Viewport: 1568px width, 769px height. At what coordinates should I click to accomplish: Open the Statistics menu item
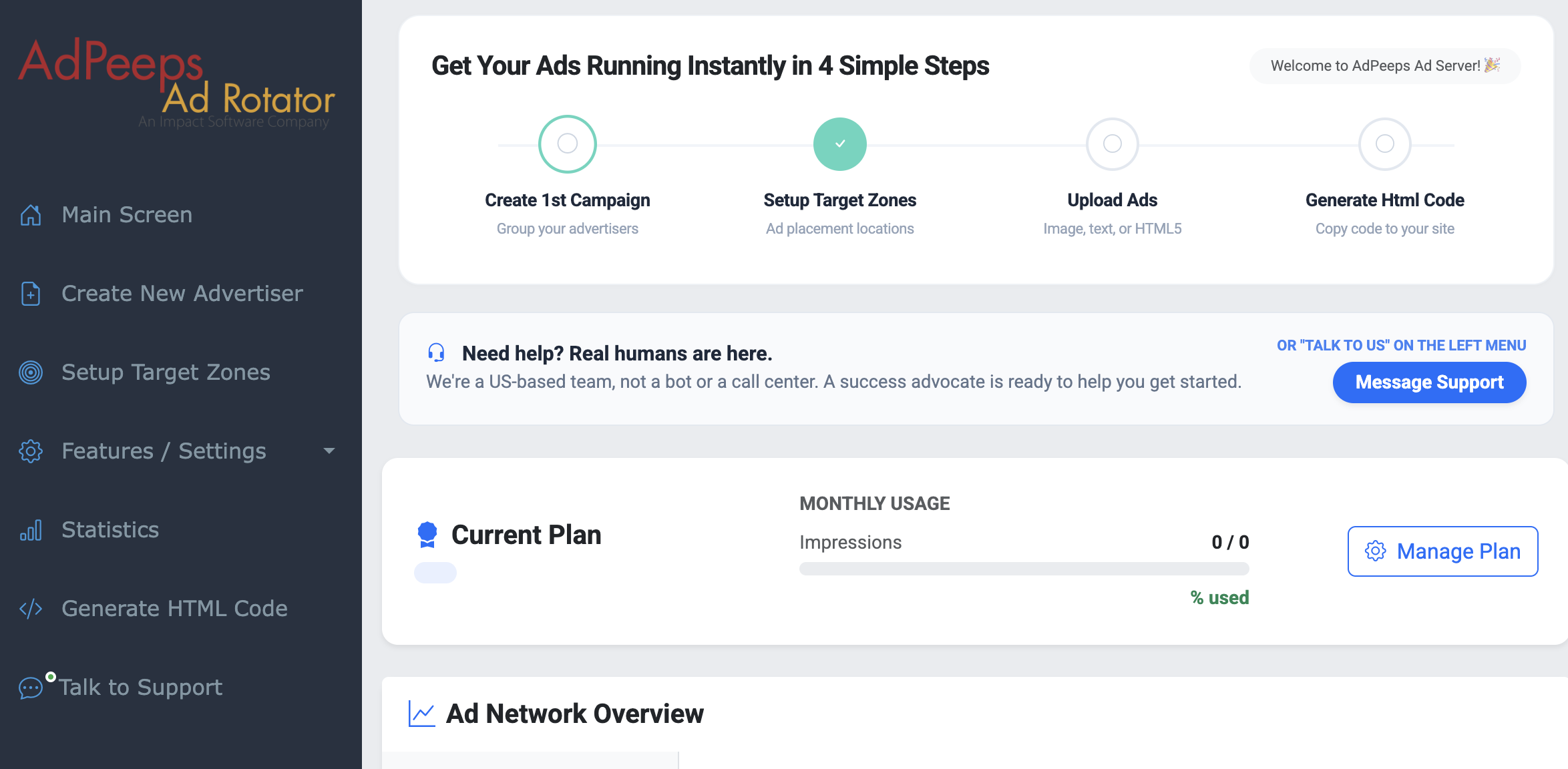pos(110,530)
